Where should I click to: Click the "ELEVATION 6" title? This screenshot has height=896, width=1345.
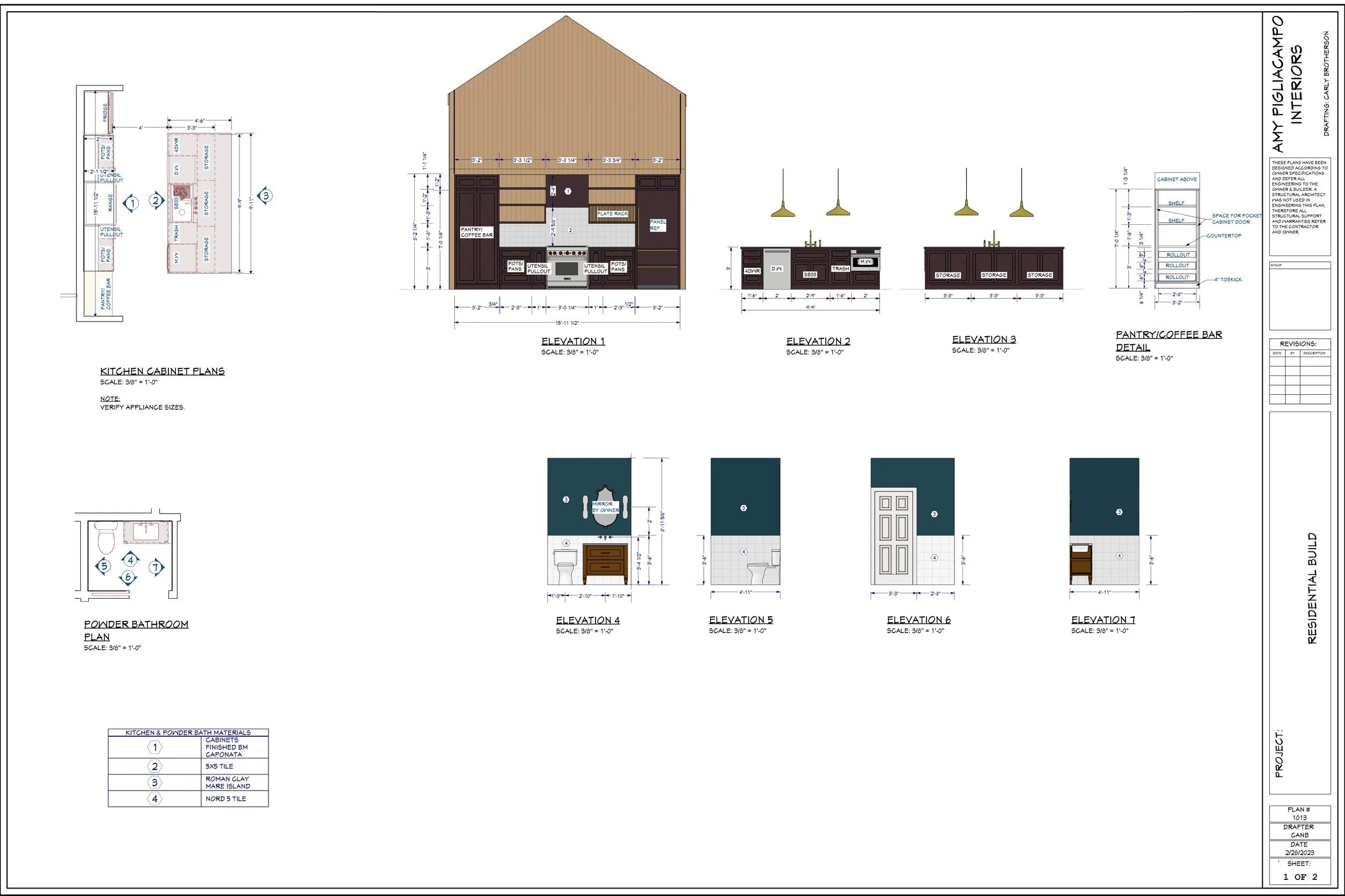[918, 620]
